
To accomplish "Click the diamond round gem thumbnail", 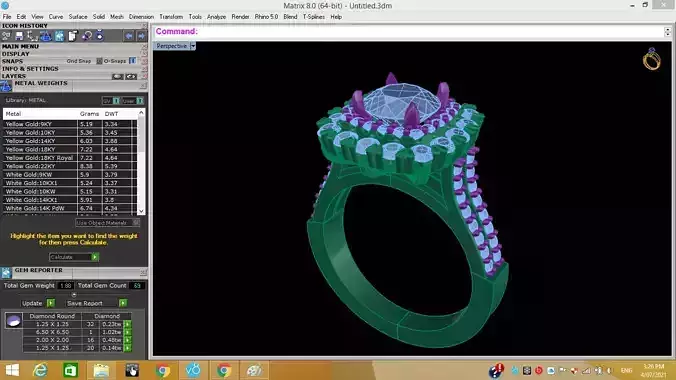I will (x=13, y=321).
